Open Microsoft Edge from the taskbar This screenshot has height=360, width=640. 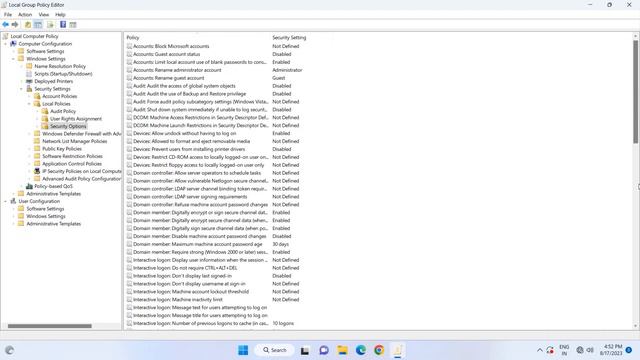361,350
